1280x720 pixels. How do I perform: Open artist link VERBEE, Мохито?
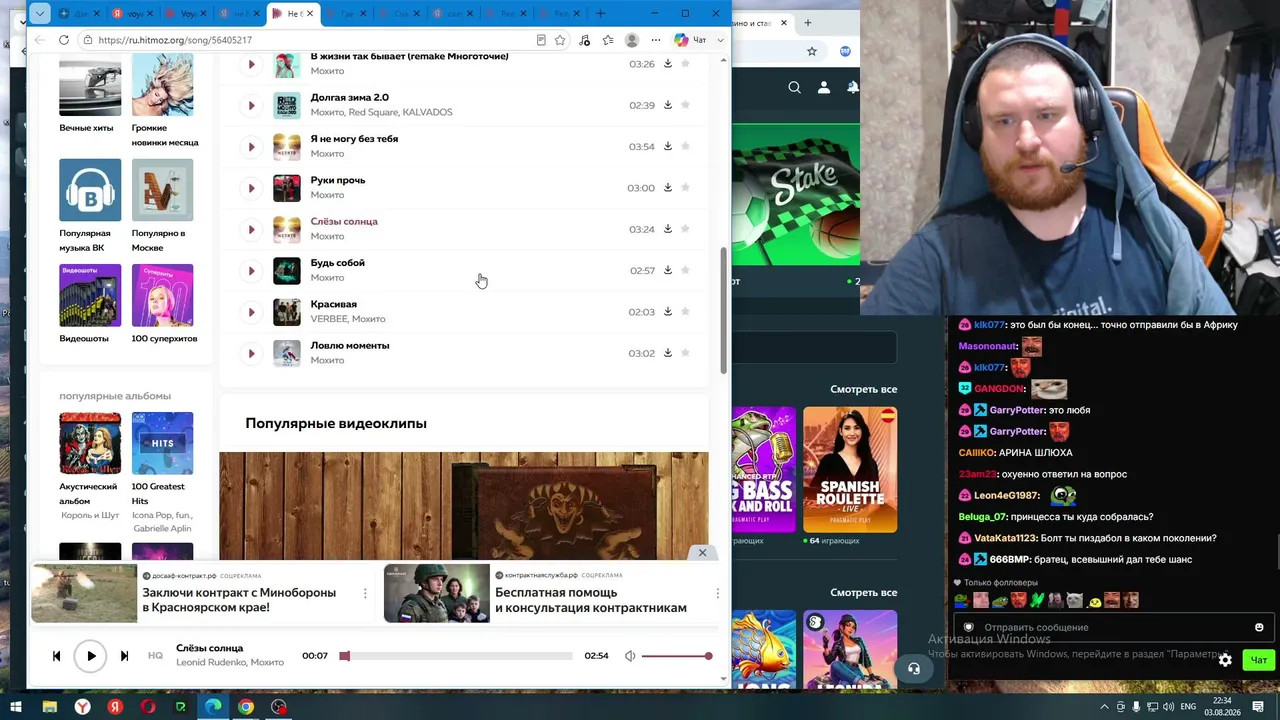click(348, 319)
